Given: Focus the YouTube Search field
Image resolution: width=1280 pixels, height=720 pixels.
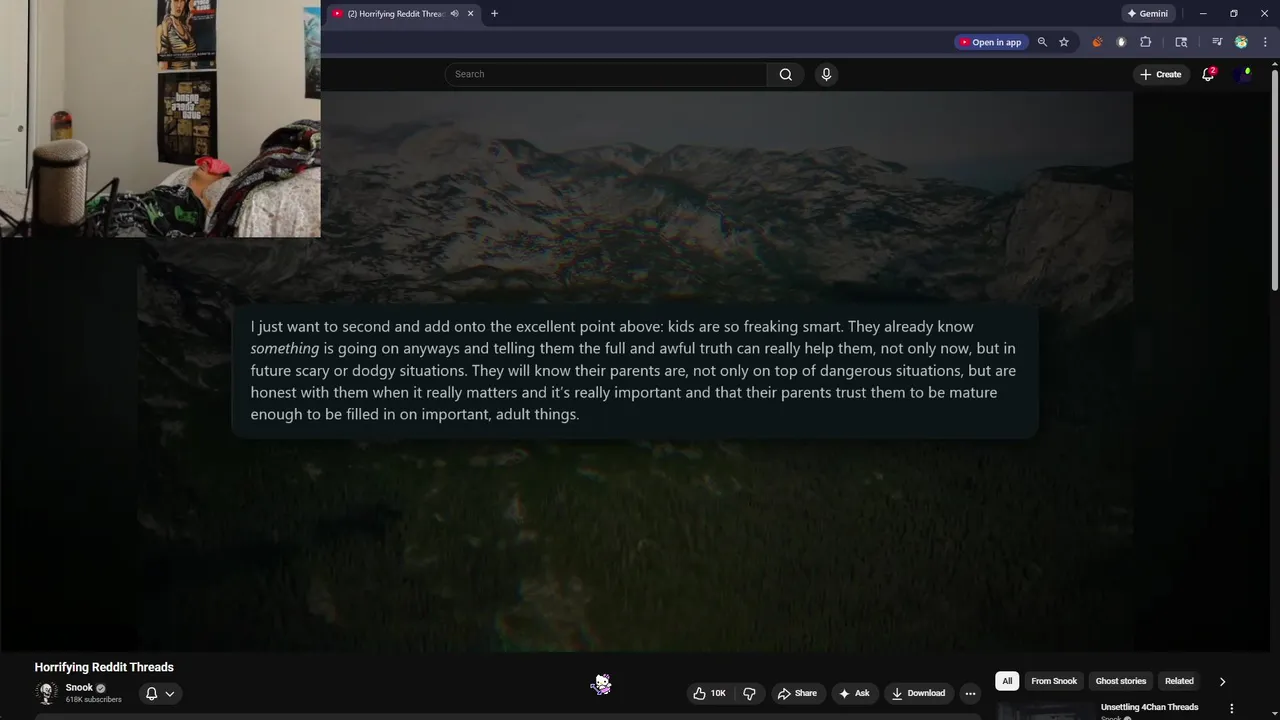Looking at the screenshot, I should (606, 74).
